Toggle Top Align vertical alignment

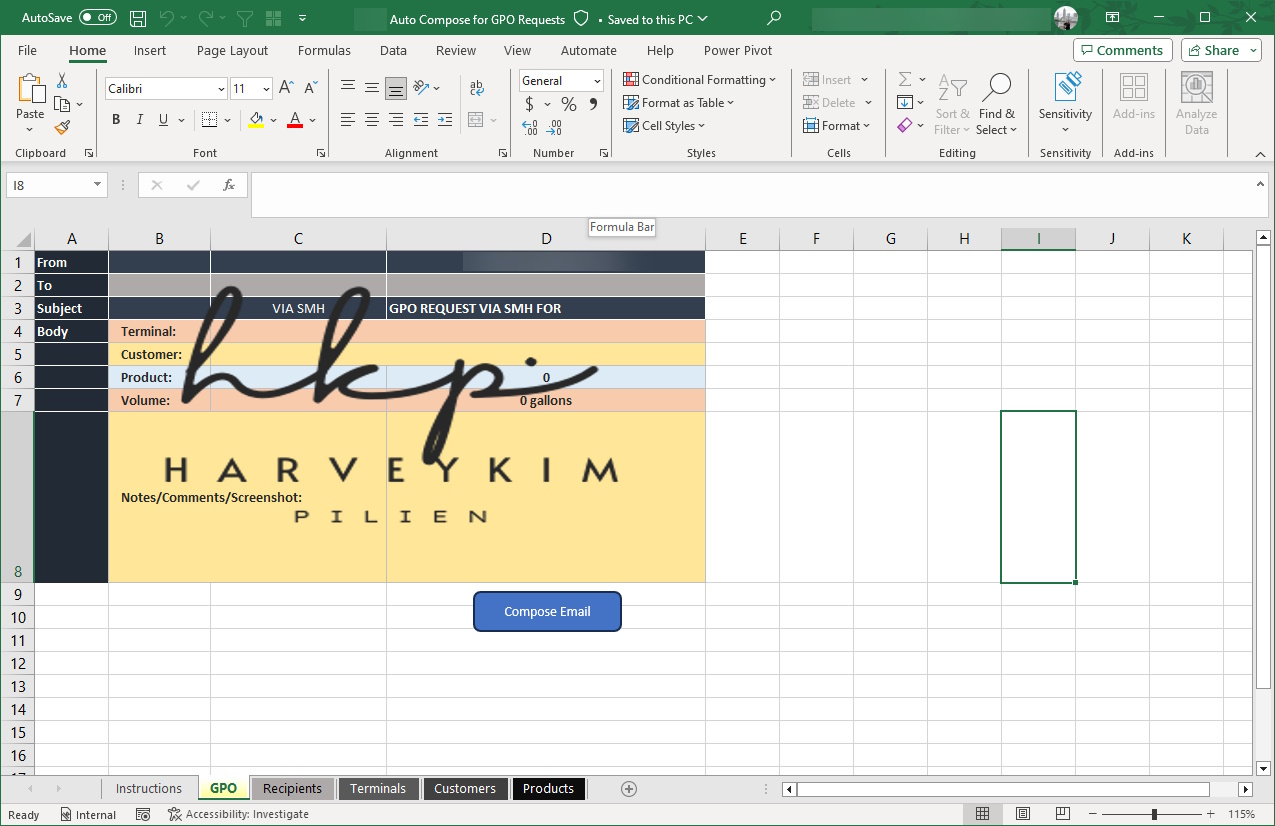coord(348,88)
